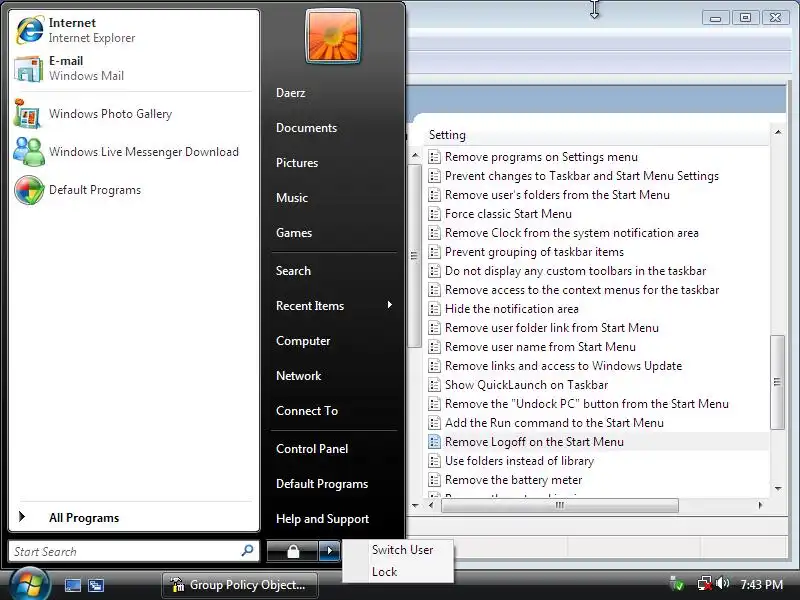The width and height of the screenshot is (800, 600).
Task: Select Remove access to the context menus for the taskbar
Action: 582,290
